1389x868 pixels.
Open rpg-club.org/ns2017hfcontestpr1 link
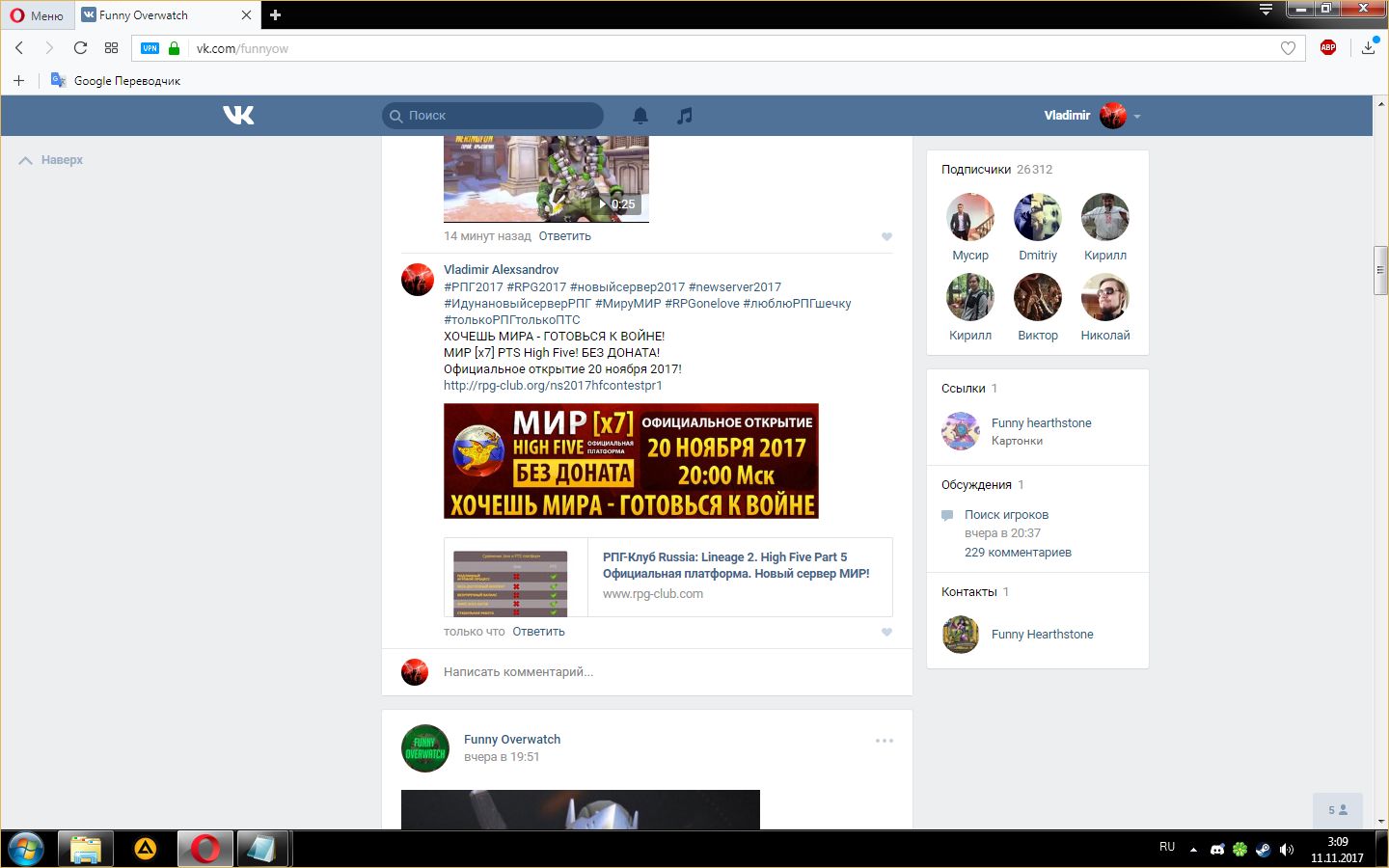point(553,386)
